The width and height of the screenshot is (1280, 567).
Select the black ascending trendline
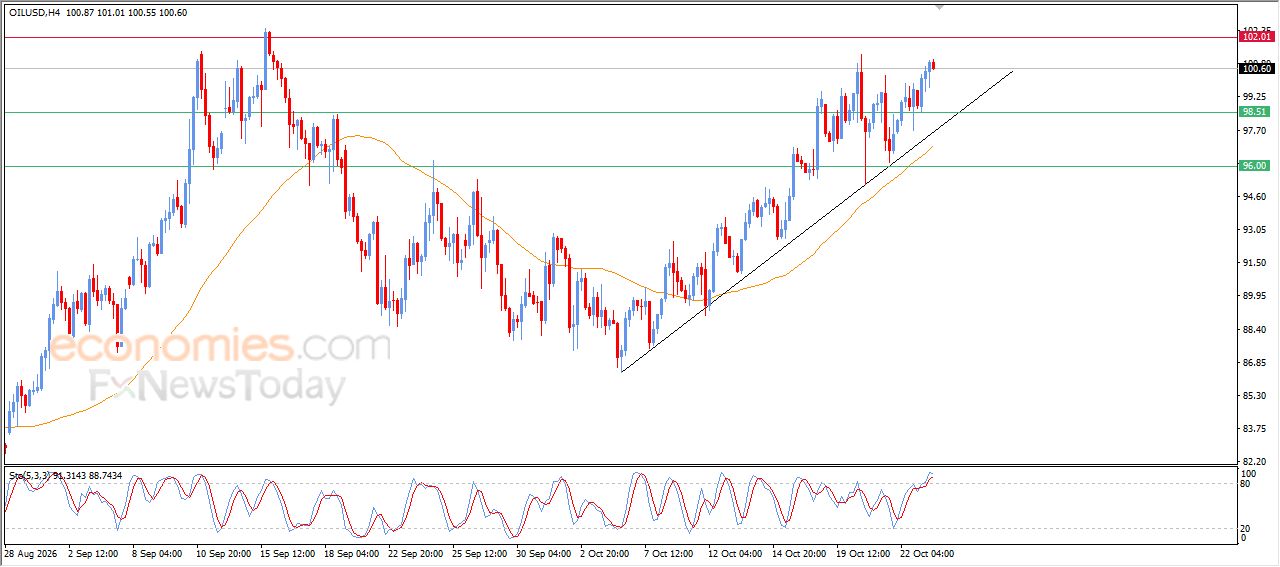(x=817, y=221)
